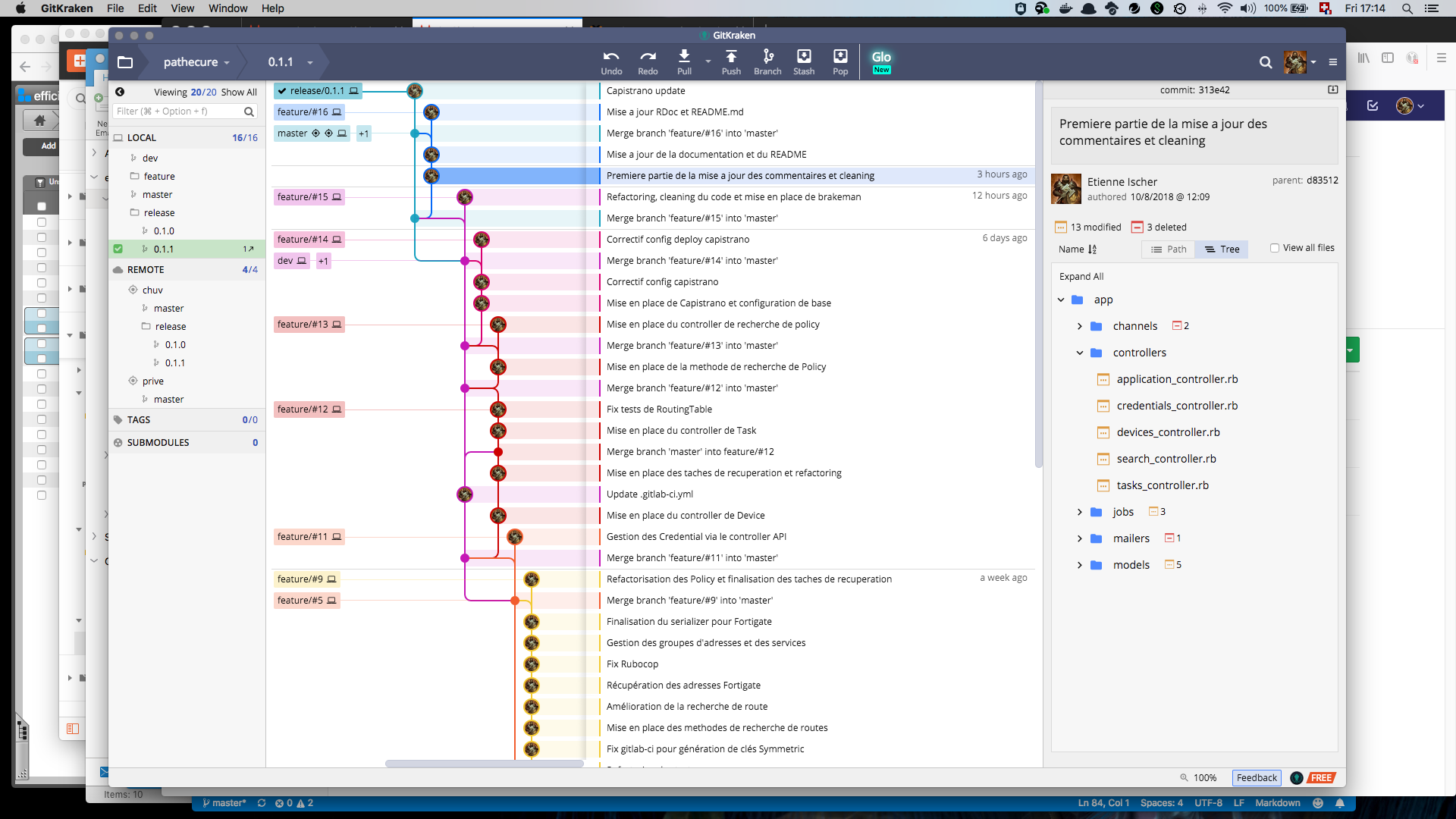Click the Pull icon in toolbar
1456x819 pixels.
[684, 61]
